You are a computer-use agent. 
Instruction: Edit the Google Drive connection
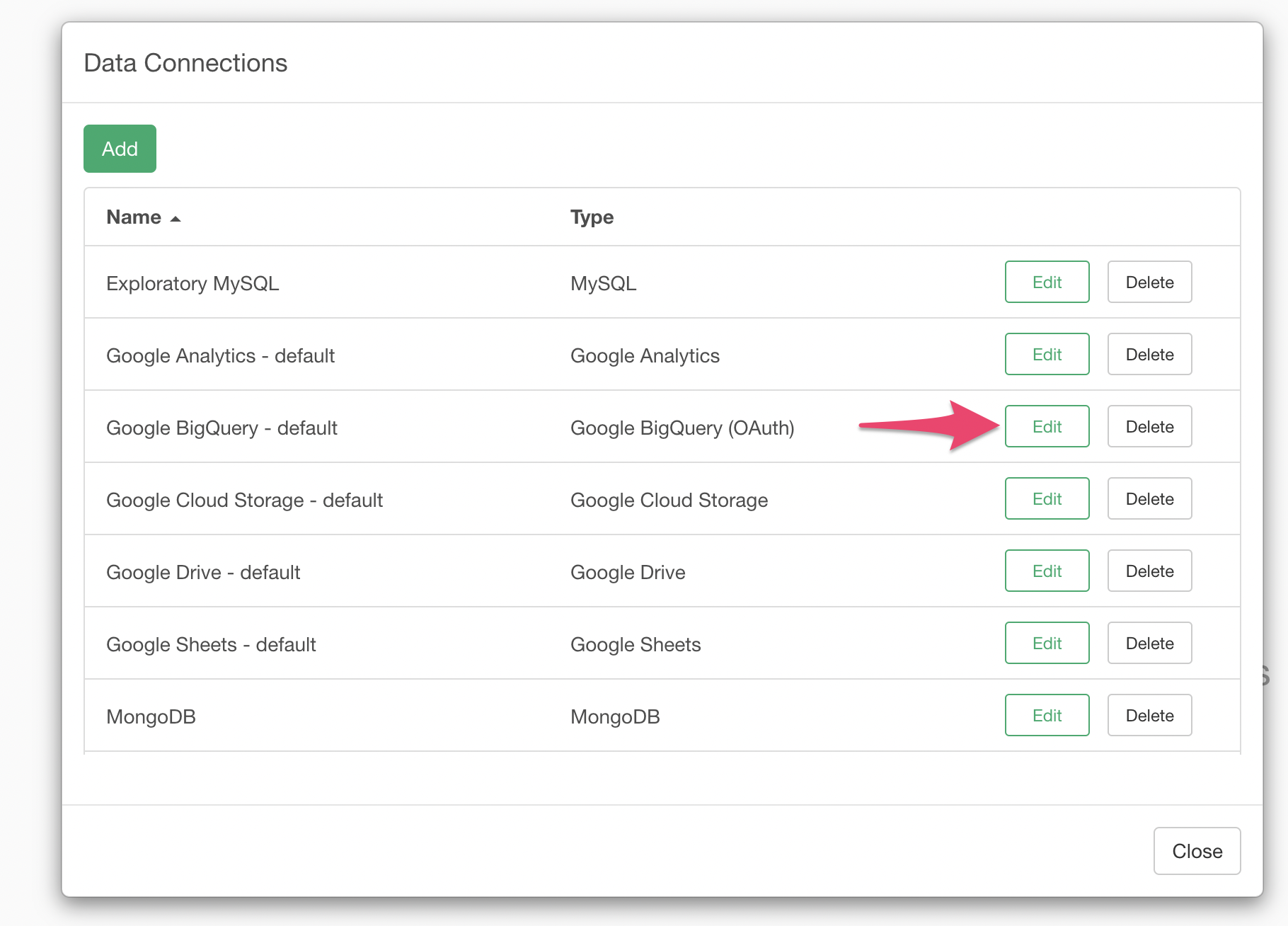pyautogui.click(x=1047, y=571)
